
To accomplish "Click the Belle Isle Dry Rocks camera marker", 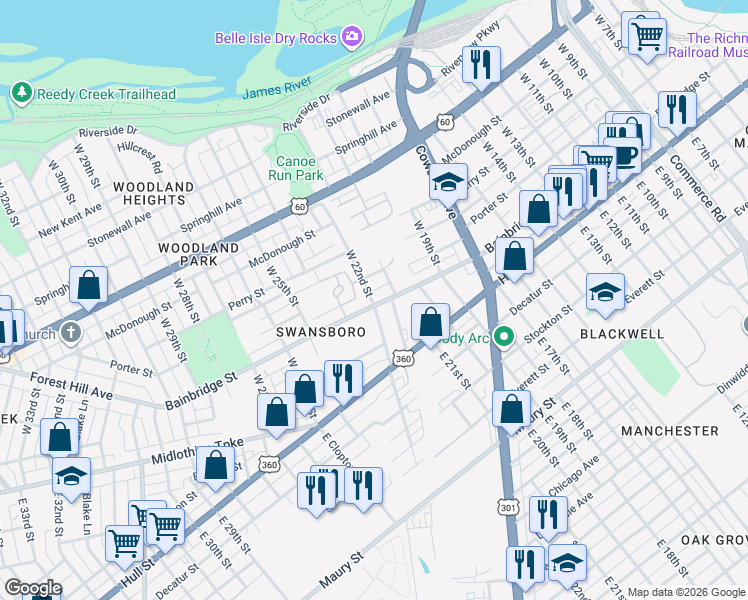I will tap(352, 36).
